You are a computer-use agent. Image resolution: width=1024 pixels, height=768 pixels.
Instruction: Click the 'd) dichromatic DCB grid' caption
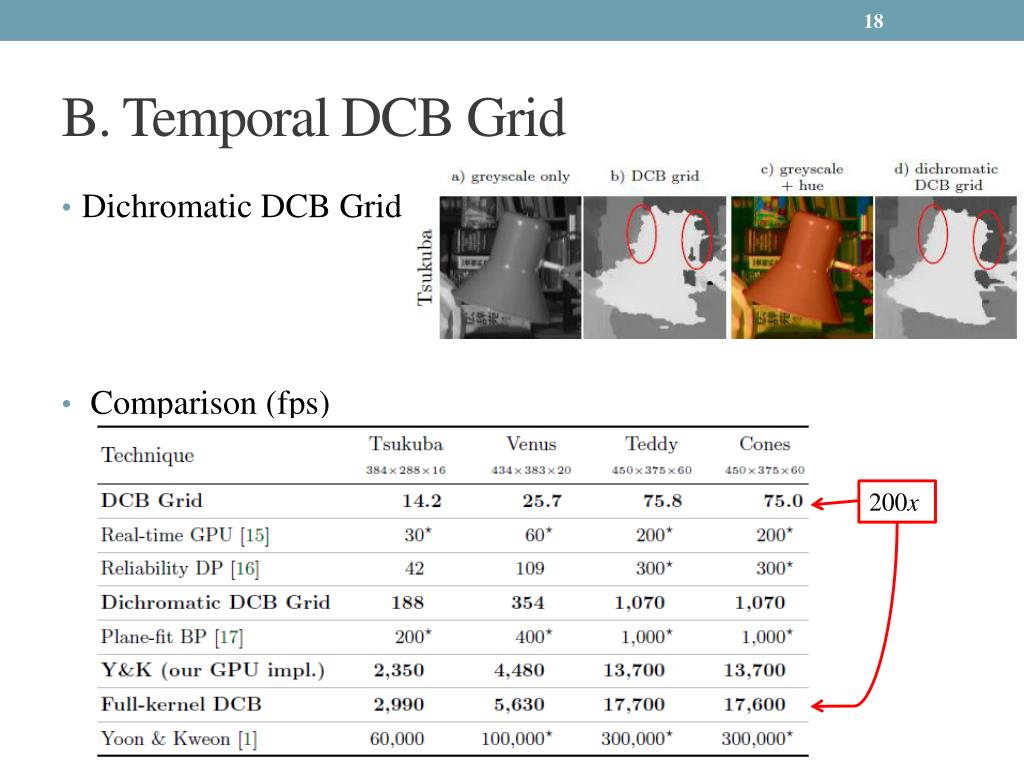click(x=946, y=177)
